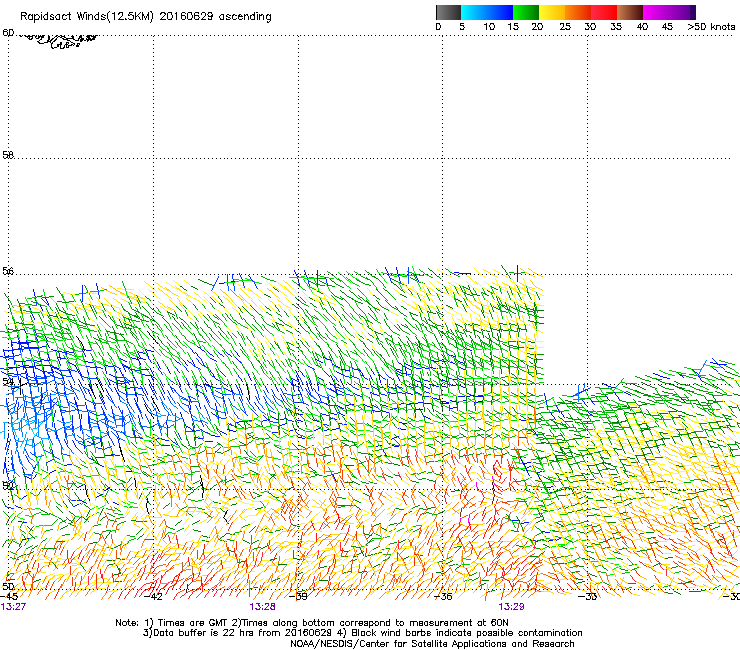
Task: Click the '10' legend scale label
Action: 489,27
